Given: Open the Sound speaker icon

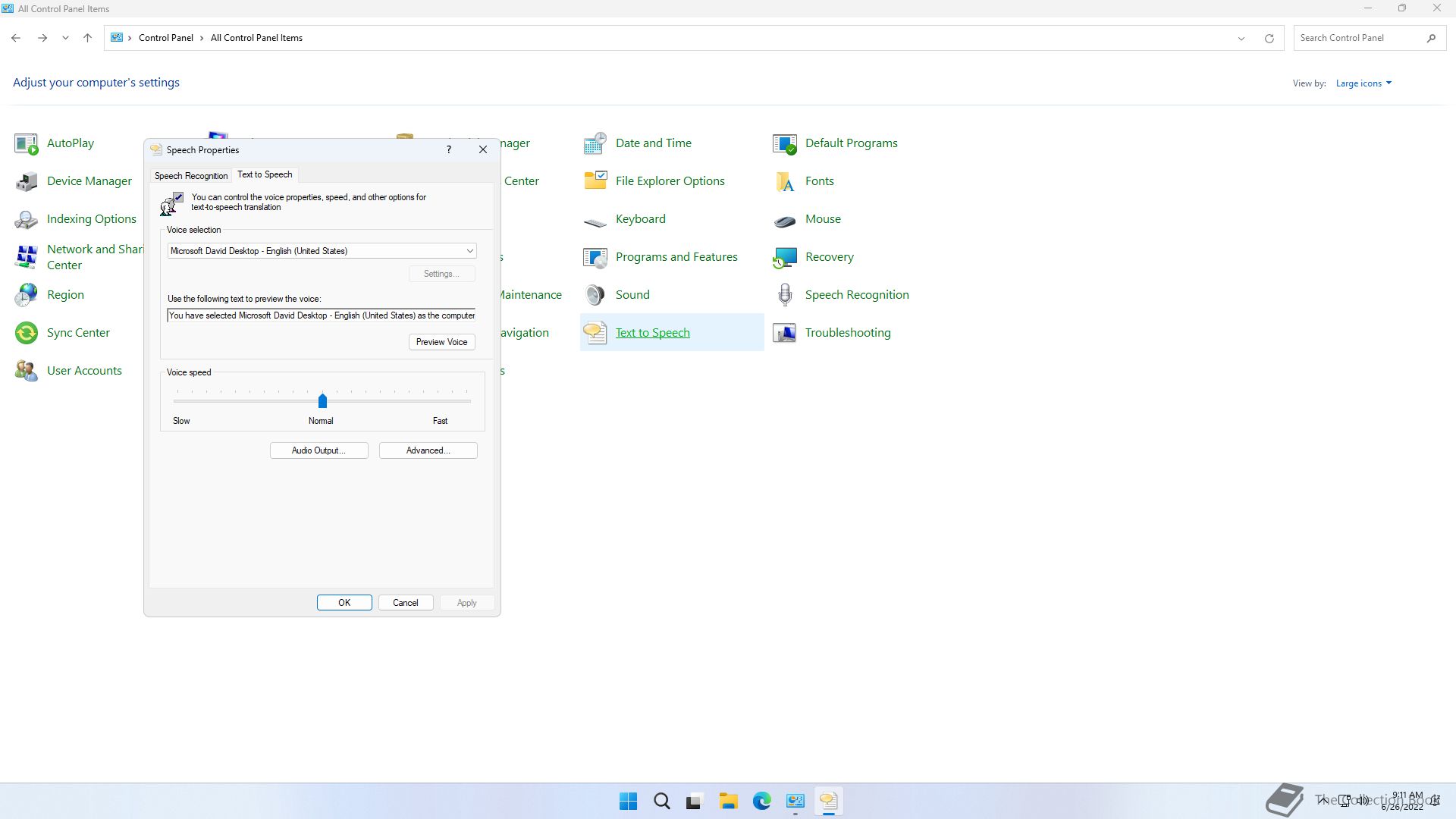Looking at the screenshot, I should click(x=595, y=295).
